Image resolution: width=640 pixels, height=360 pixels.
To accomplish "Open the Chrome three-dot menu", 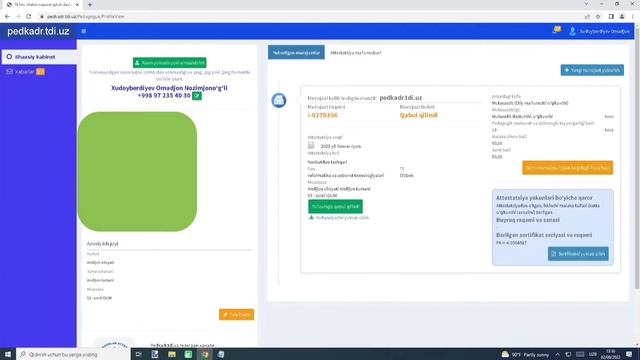I will (633, 16).
